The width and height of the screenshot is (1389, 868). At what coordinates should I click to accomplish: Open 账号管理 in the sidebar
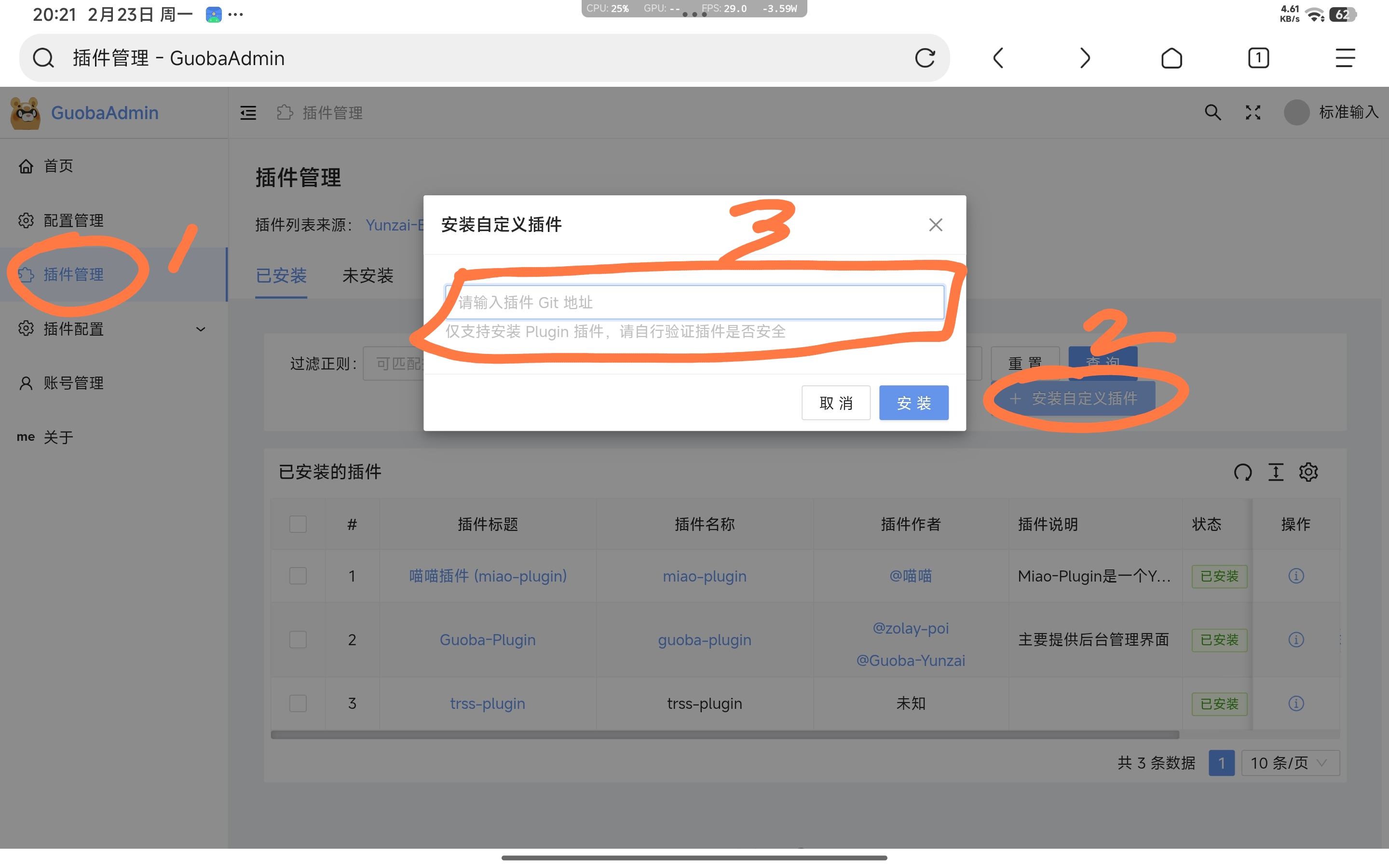point(73,383)
